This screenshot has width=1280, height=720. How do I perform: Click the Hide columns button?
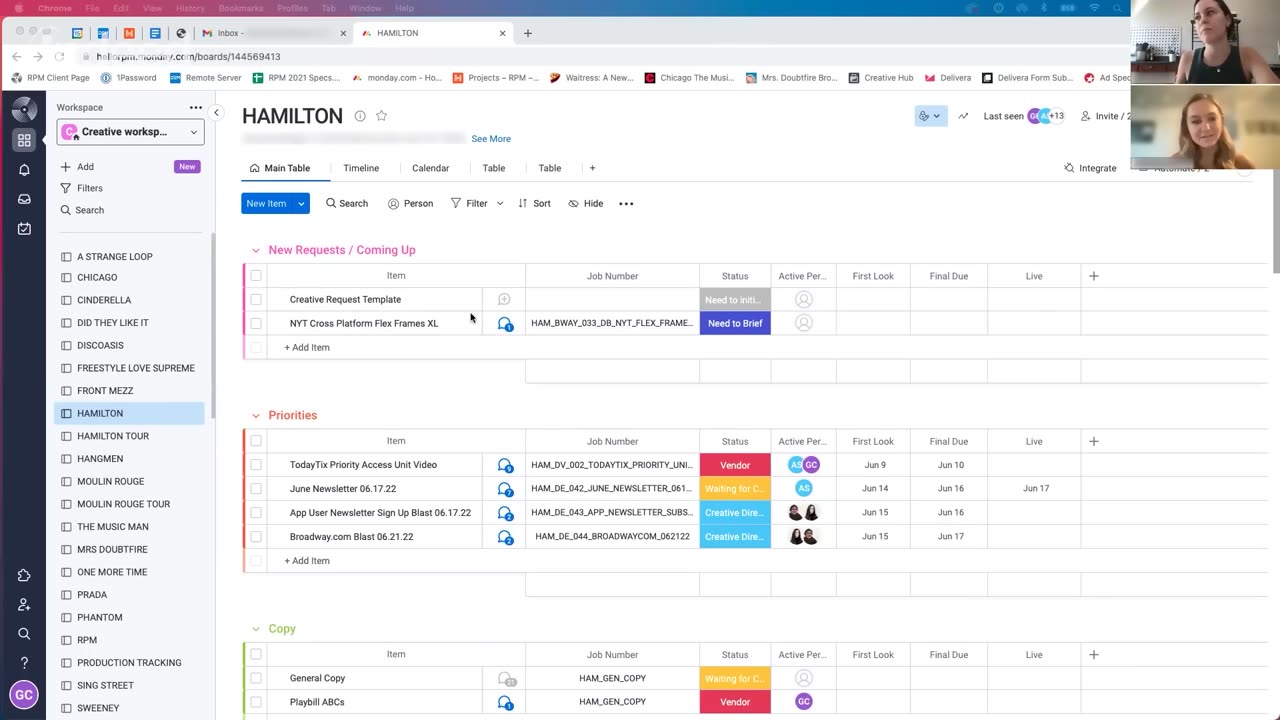coord(586,203)
